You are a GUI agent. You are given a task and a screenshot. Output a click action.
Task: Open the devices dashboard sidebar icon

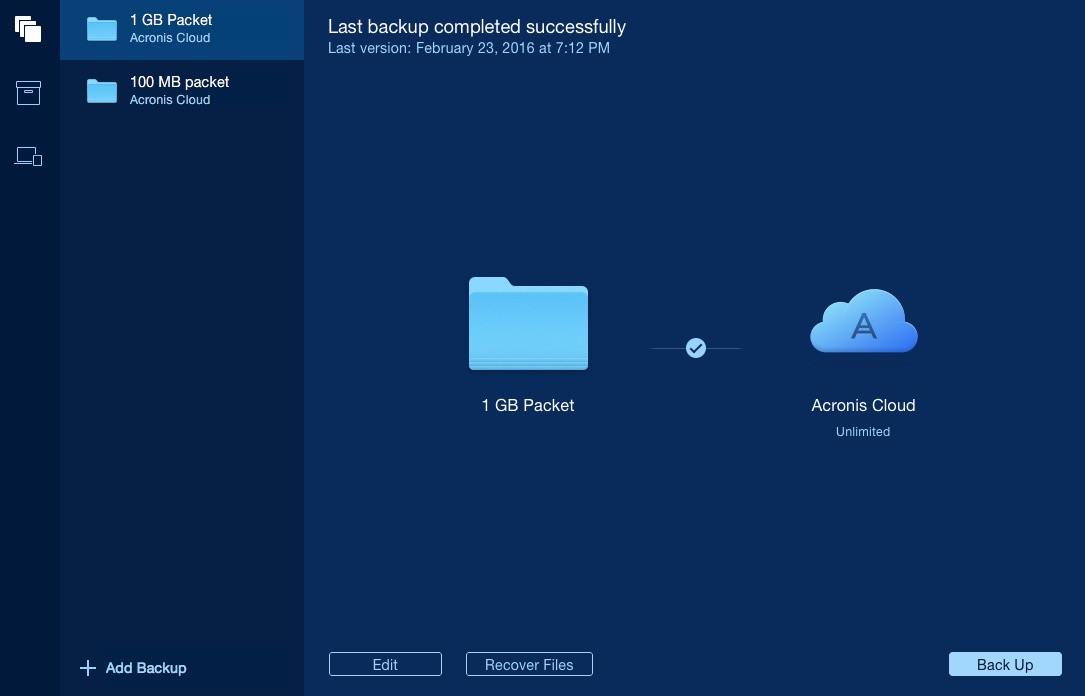28,156
